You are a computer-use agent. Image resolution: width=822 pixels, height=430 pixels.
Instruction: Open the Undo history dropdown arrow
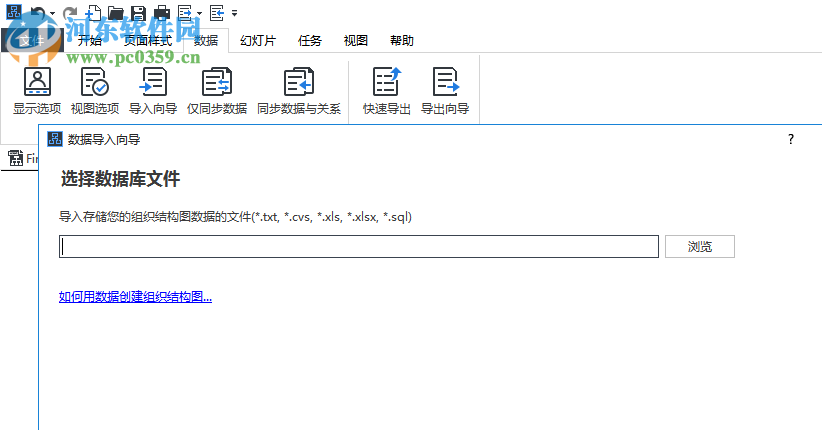52,14
